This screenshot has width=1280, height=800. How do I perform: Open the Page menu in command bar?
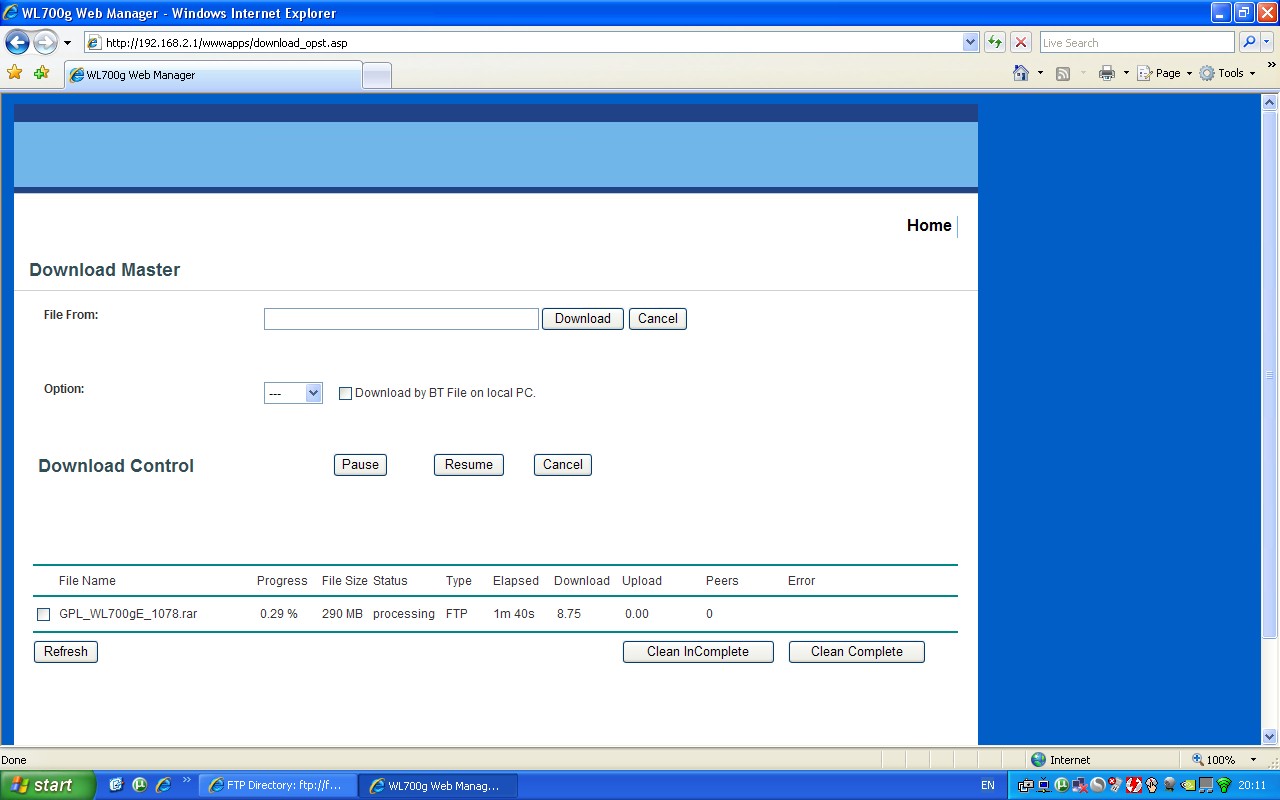pyautogui.click(x=1167, y=73)
